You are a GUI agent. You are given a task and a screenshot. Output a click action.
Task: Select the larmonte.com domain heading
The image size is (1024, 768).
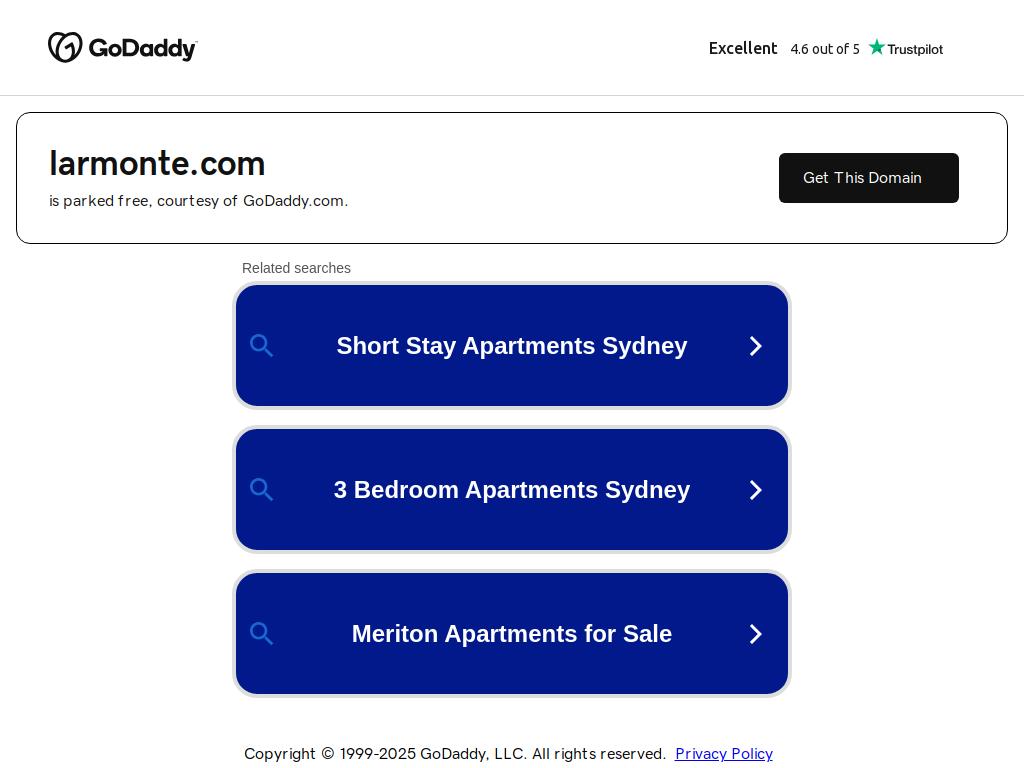pyautogui.click(x=157, y=163)
